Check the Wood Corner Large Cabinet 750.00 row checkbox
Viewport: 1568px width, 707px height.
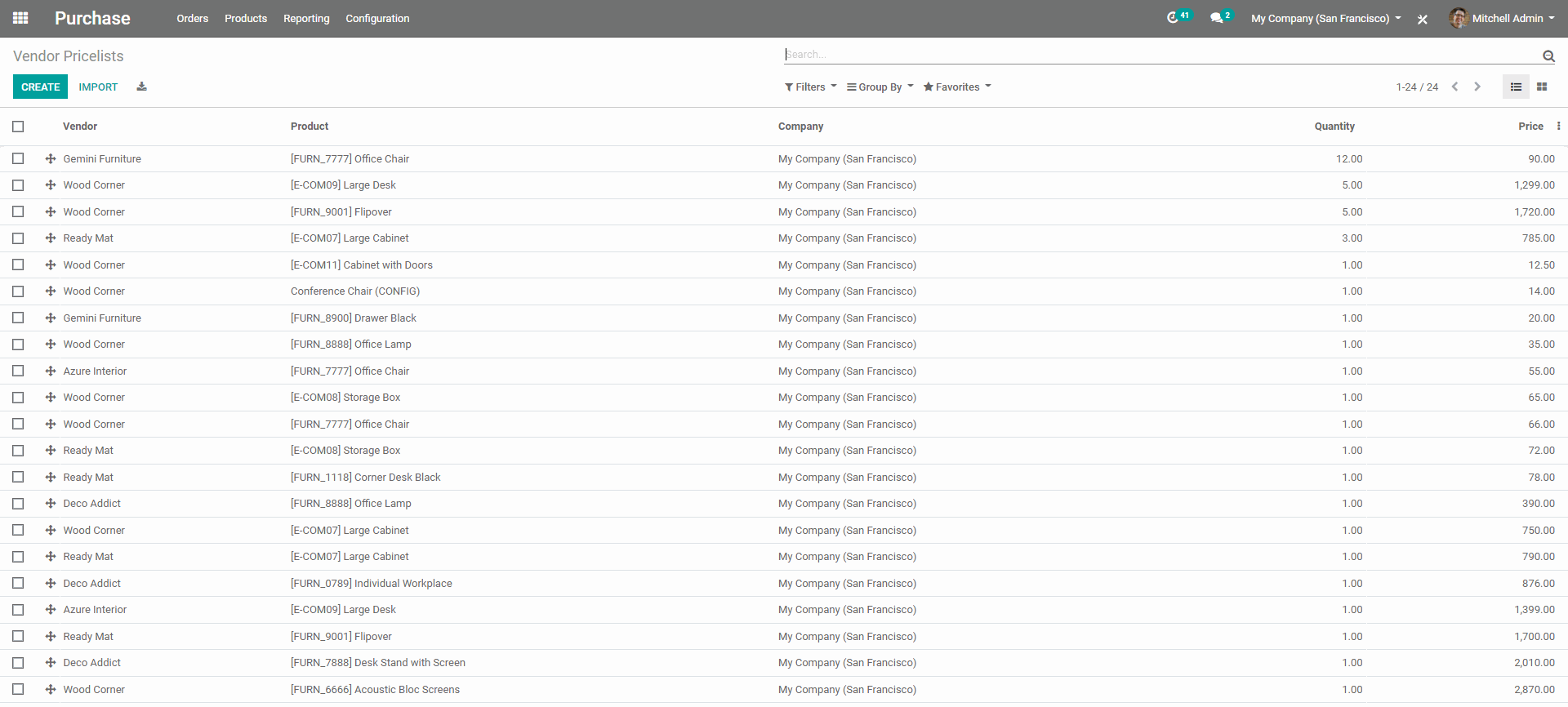(x=18, y=530)
